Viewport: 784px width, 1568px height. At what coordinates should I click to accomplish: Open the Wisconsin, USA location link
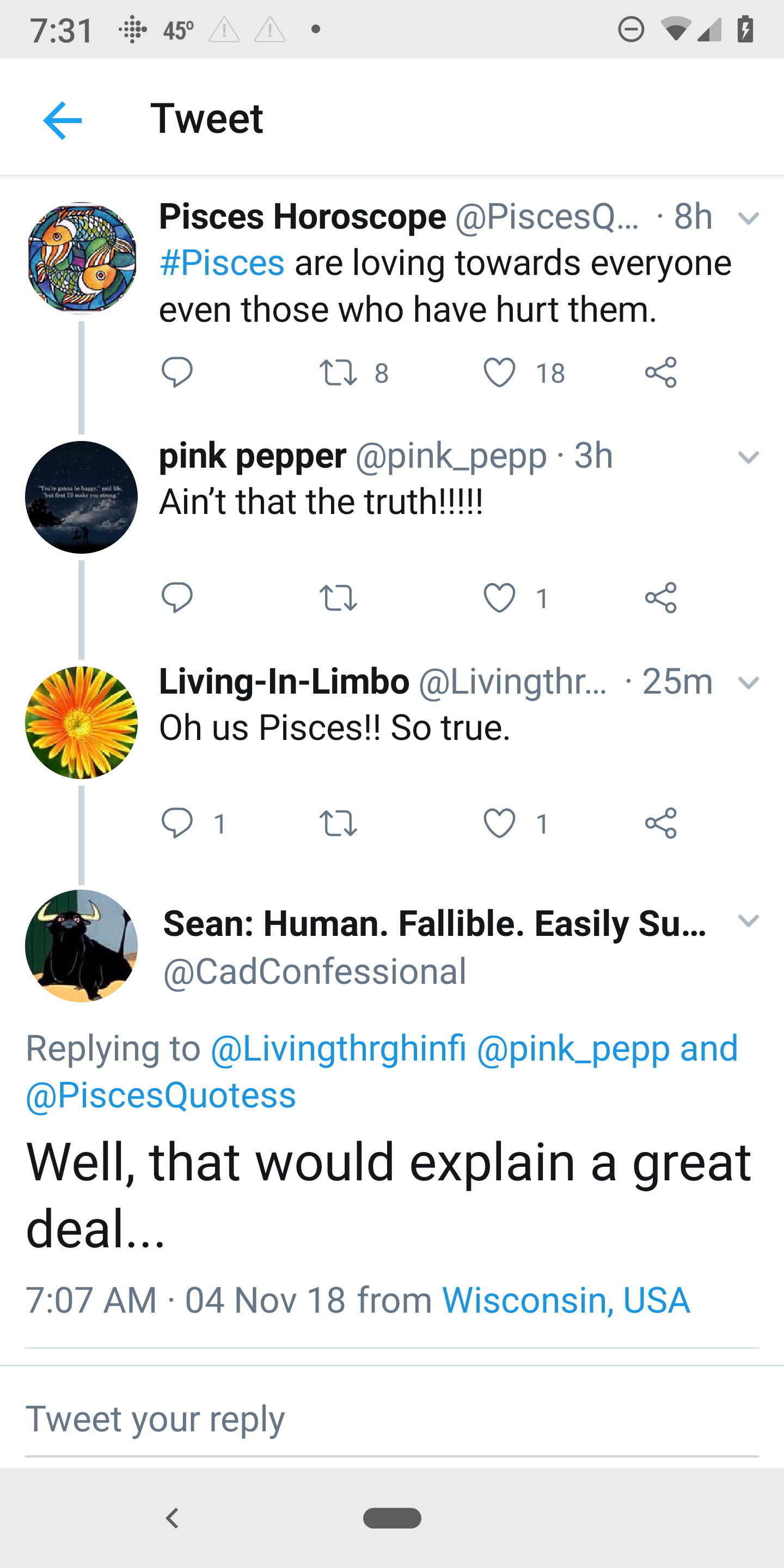click(566, 1300)
